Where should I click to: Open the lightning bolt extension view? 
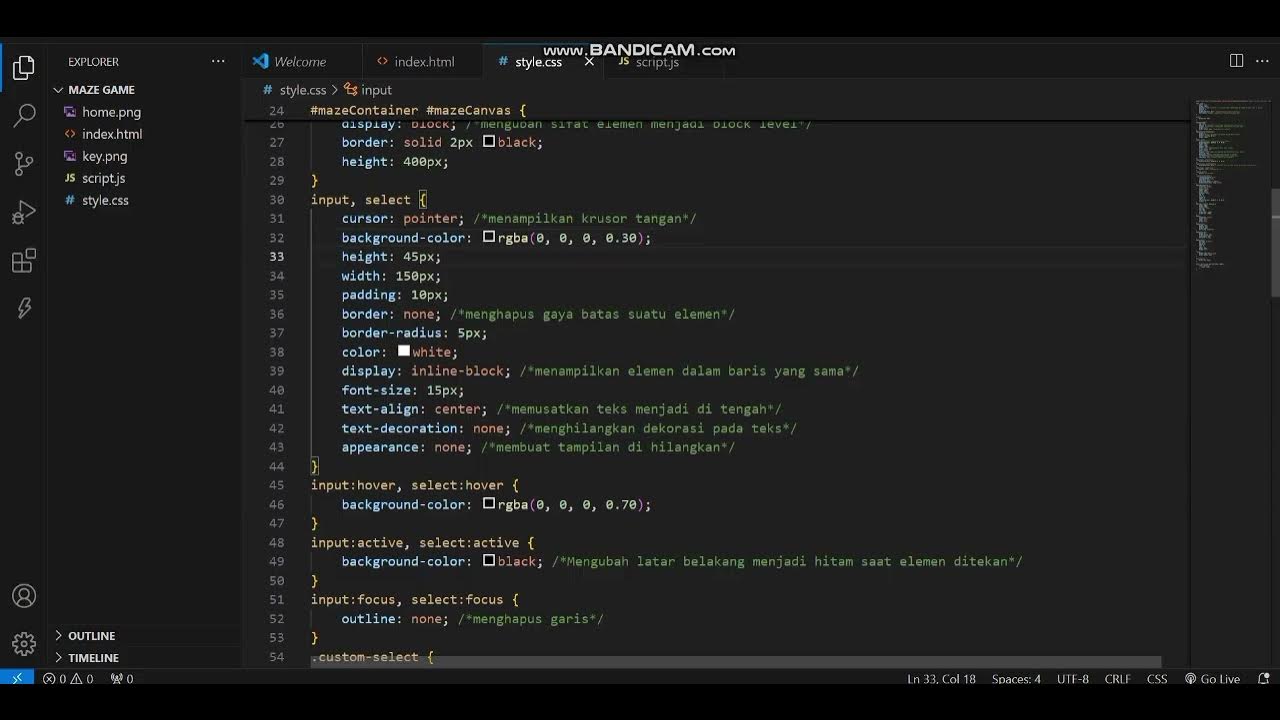tap(24, 309)
